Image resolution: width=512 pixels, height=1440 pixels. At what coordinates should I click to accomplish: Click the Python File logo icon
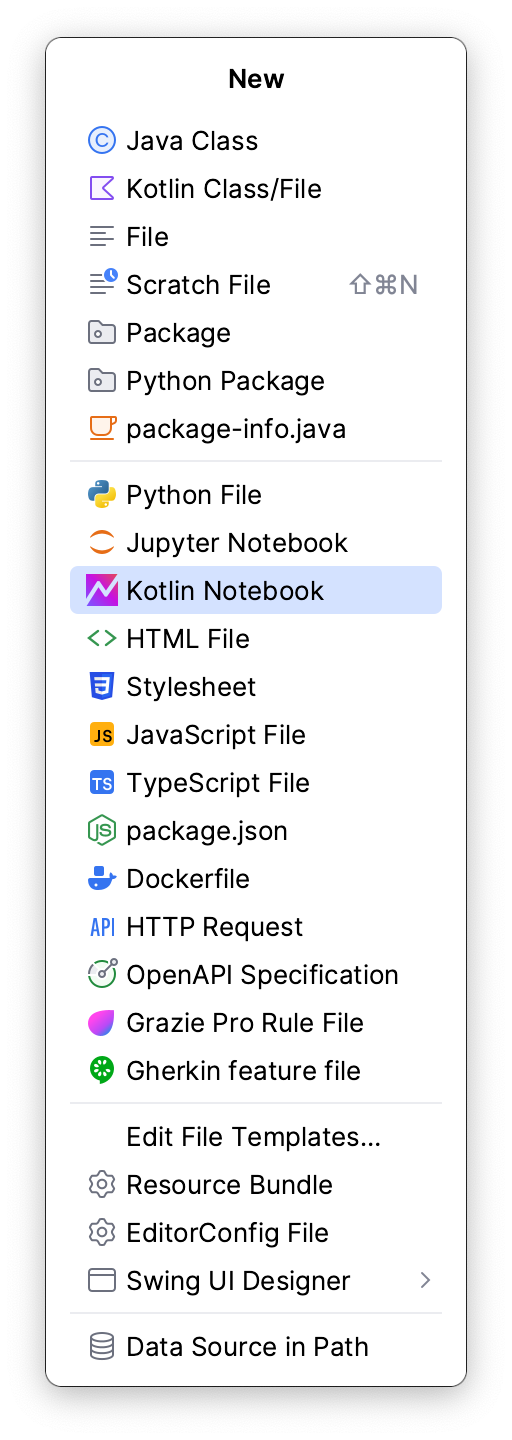(x=102, y=495)
